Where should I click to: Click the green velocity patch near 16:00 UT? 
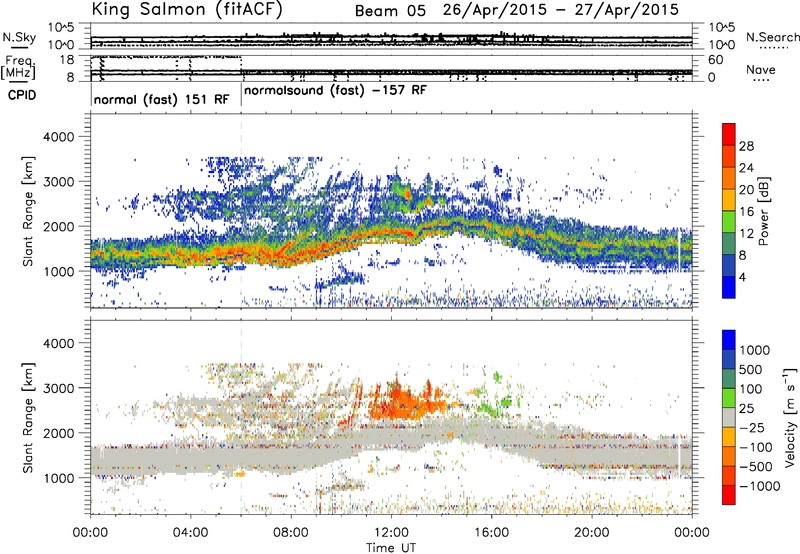point(494,397)
